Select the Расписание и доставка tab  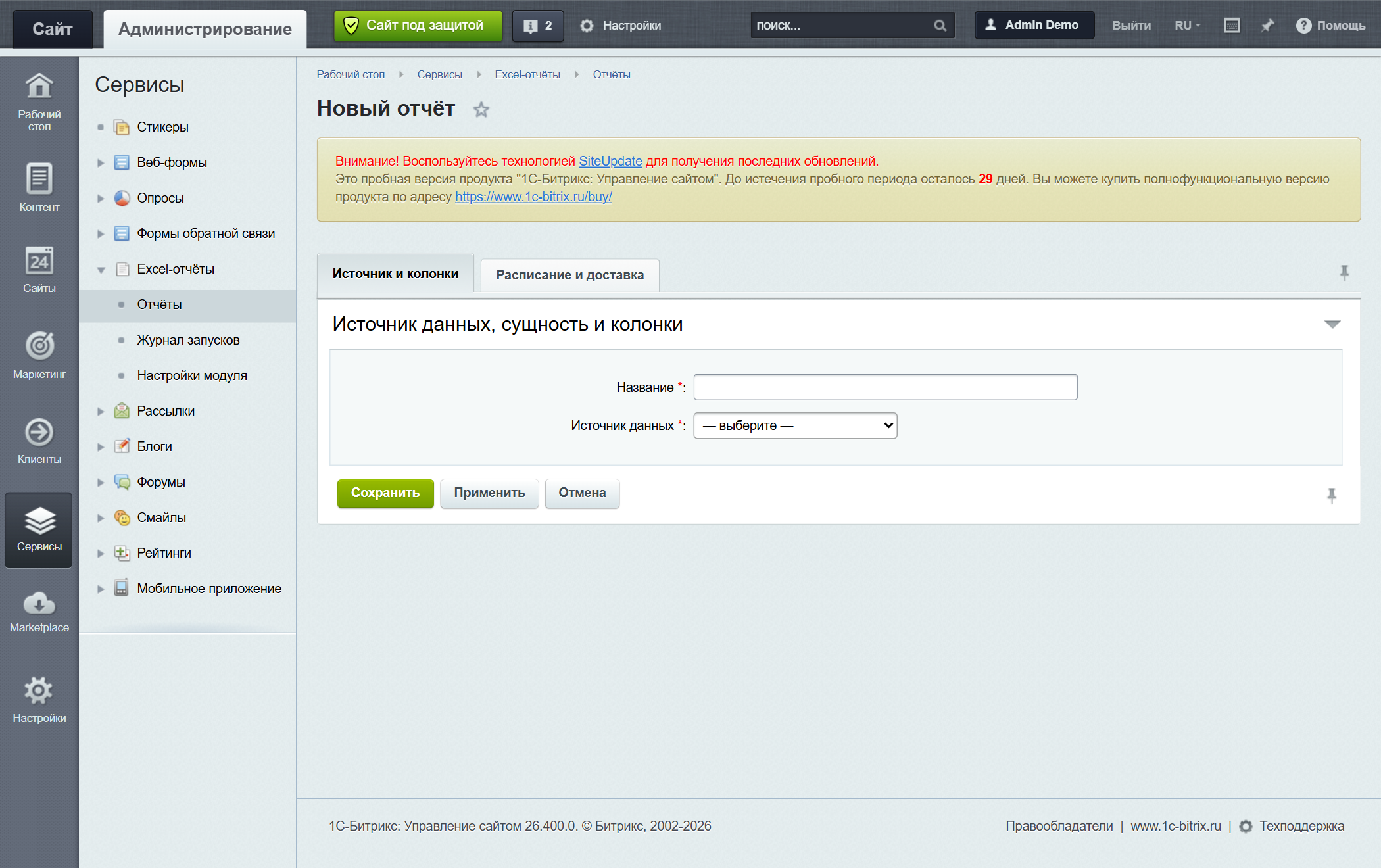pyautogui.click(x=569, y=275)
